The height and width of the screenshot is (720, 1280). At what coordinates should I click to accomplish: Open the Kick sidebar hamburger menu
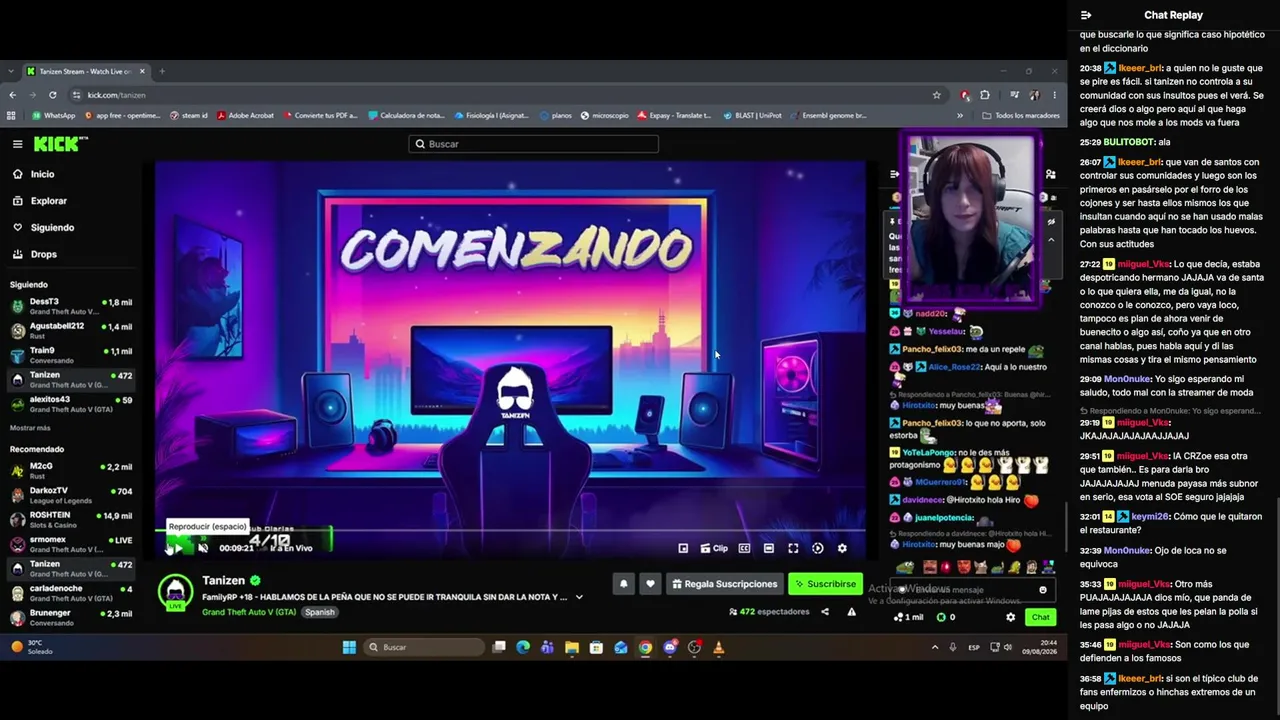17,144
